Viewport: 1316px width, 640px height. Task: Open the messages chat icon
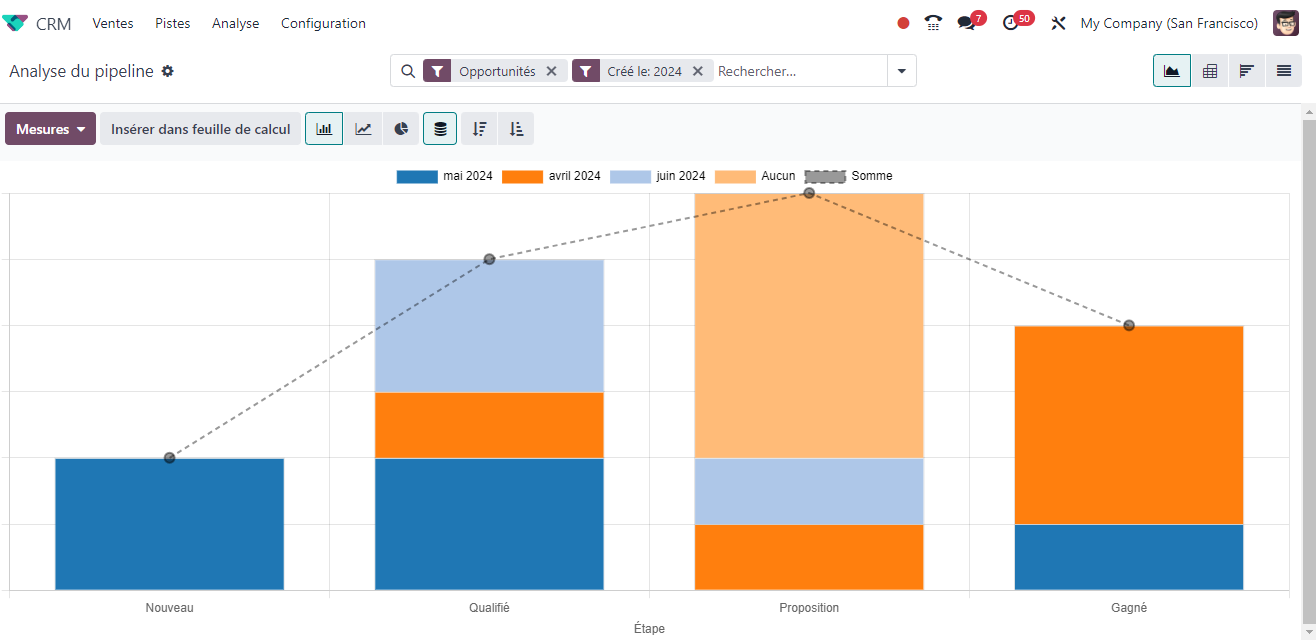pyautogui.click(x=966, y=23)
